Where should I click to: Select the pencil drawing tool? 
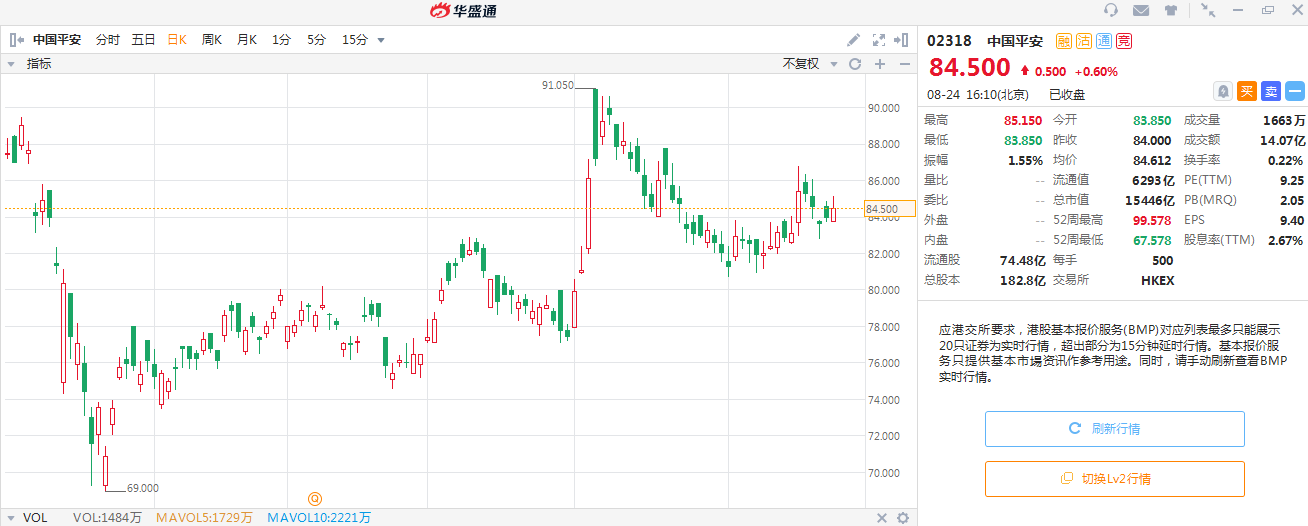853,40
